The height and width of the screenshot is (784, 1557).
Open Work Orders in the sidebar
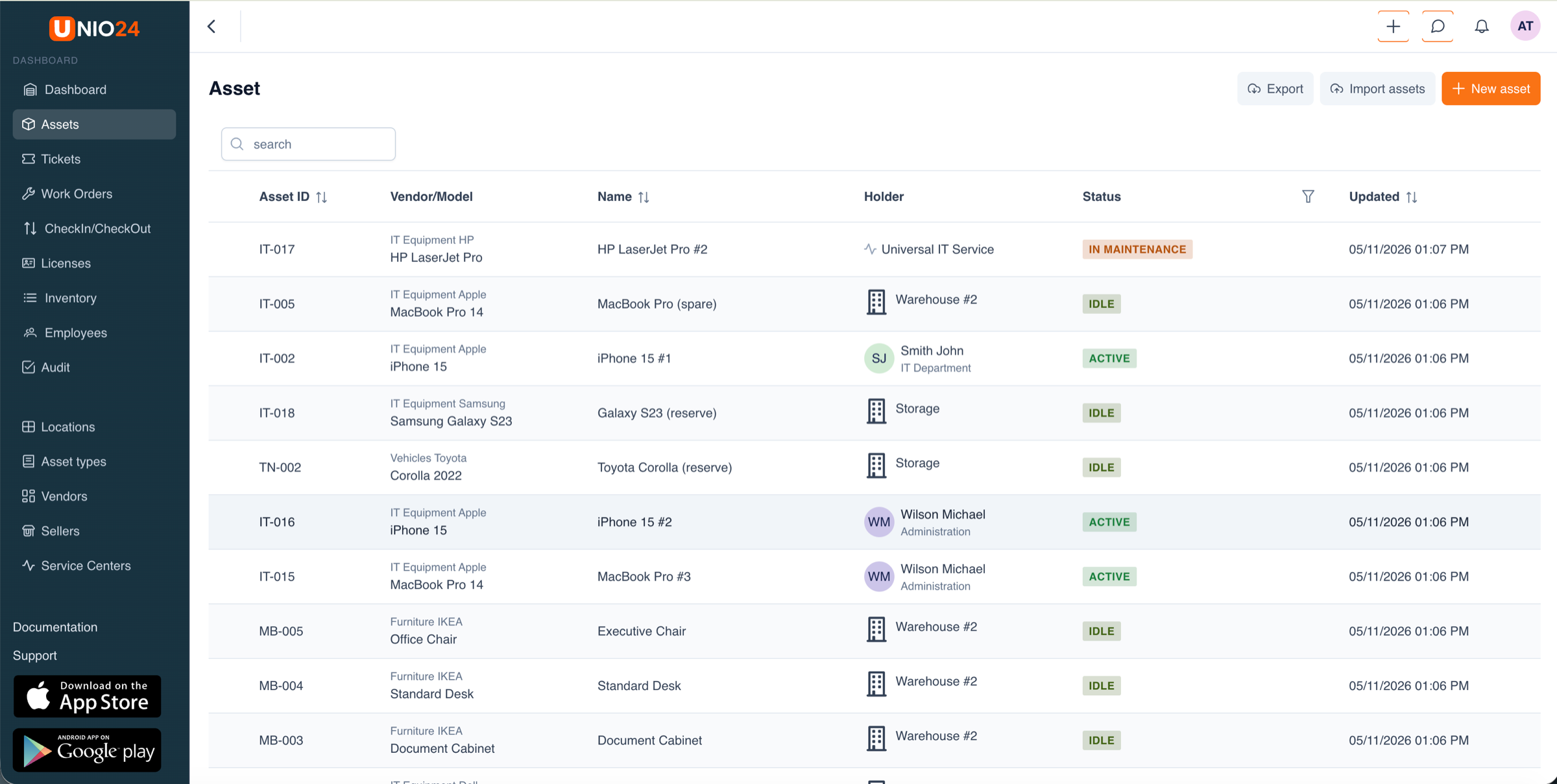pos(94,194)
